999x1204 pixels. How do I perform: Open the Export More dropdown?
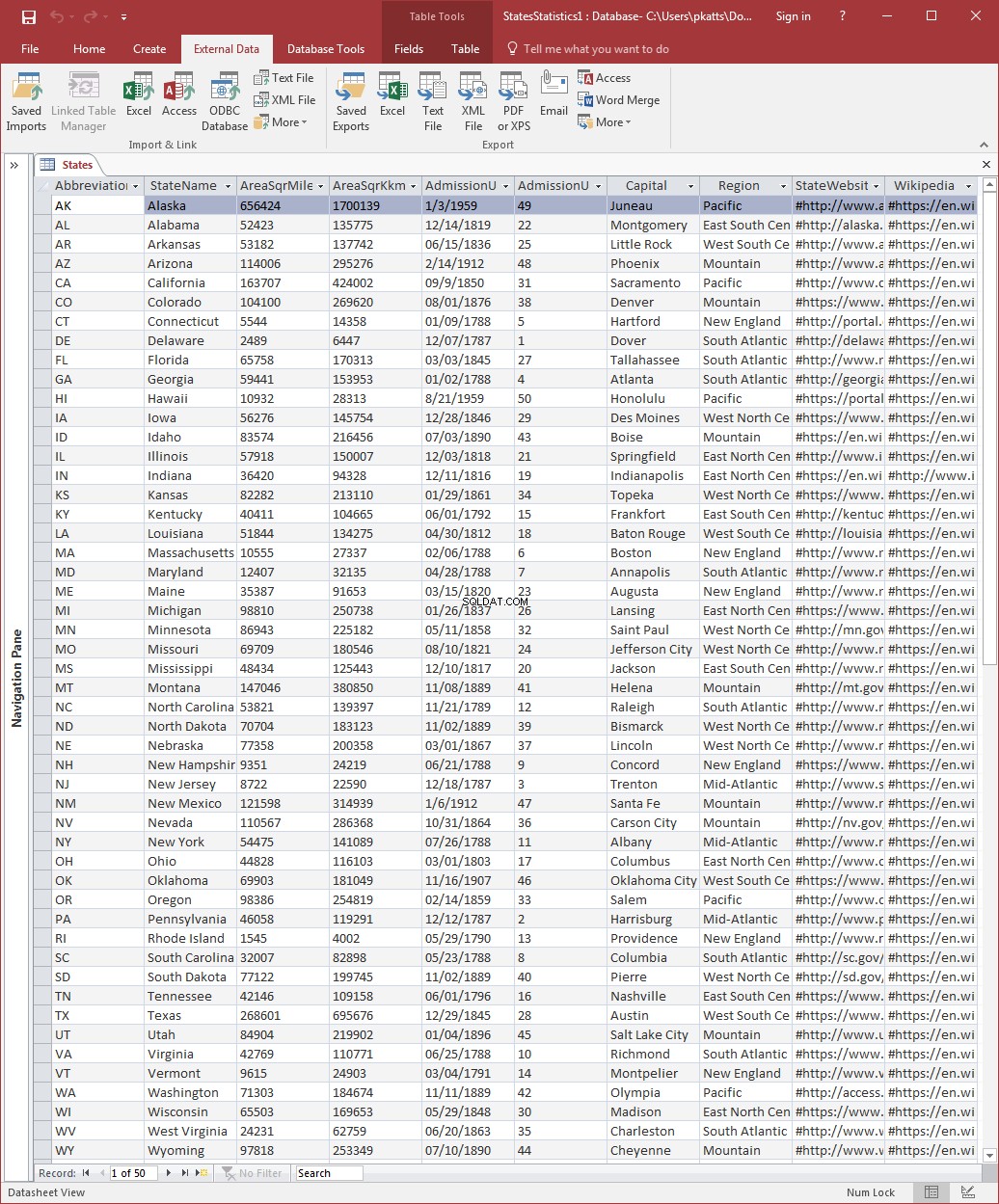[605, 122]
